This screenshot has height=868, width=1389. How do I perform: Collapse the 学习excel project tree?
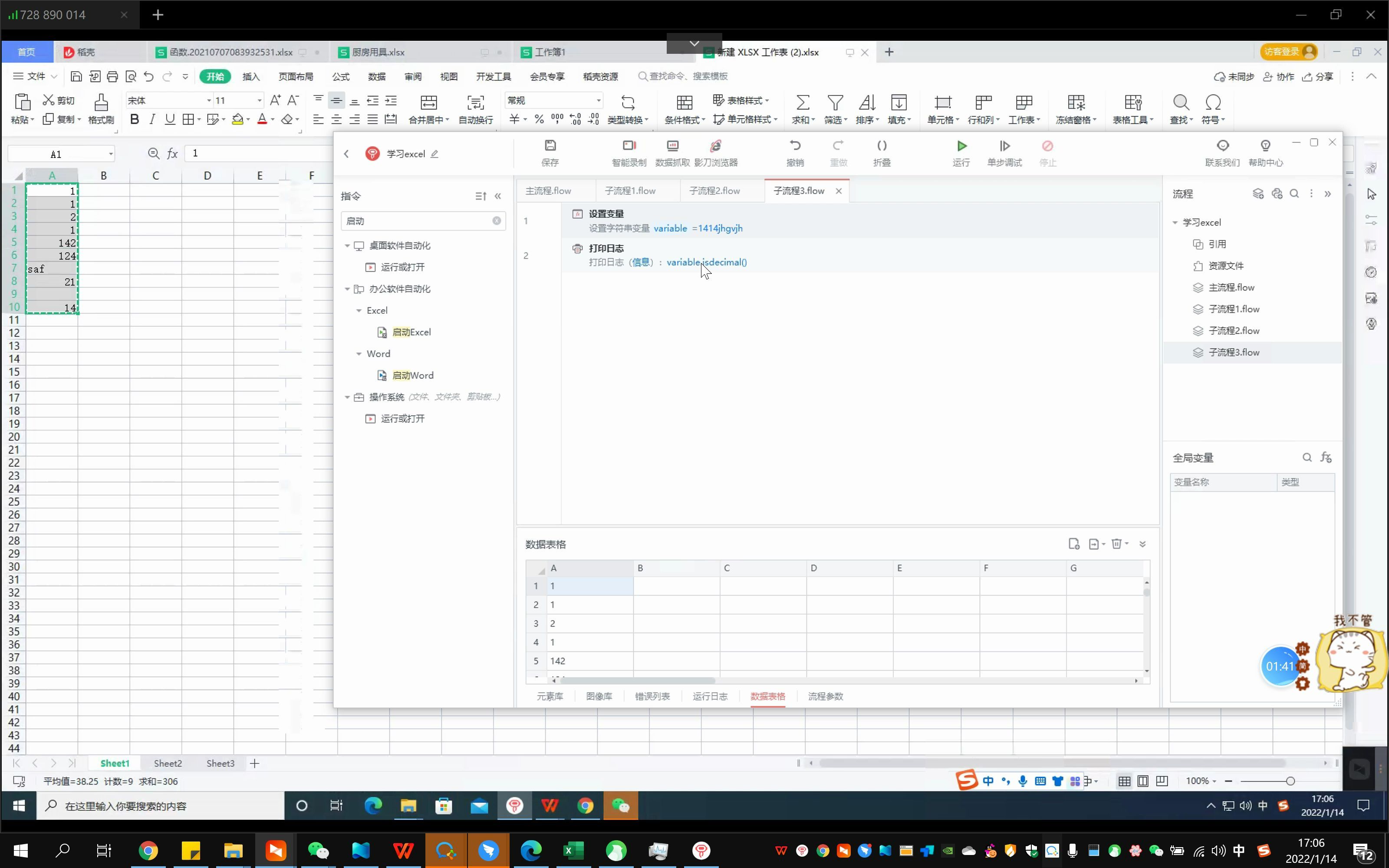click(x=1175, y=223)
